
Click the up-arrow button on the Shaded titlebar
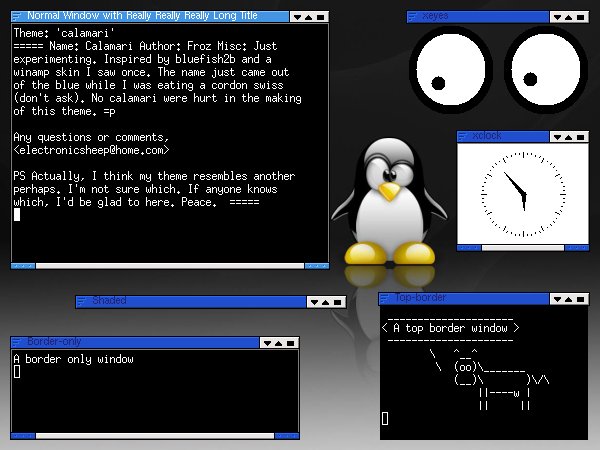click(326, 302)
